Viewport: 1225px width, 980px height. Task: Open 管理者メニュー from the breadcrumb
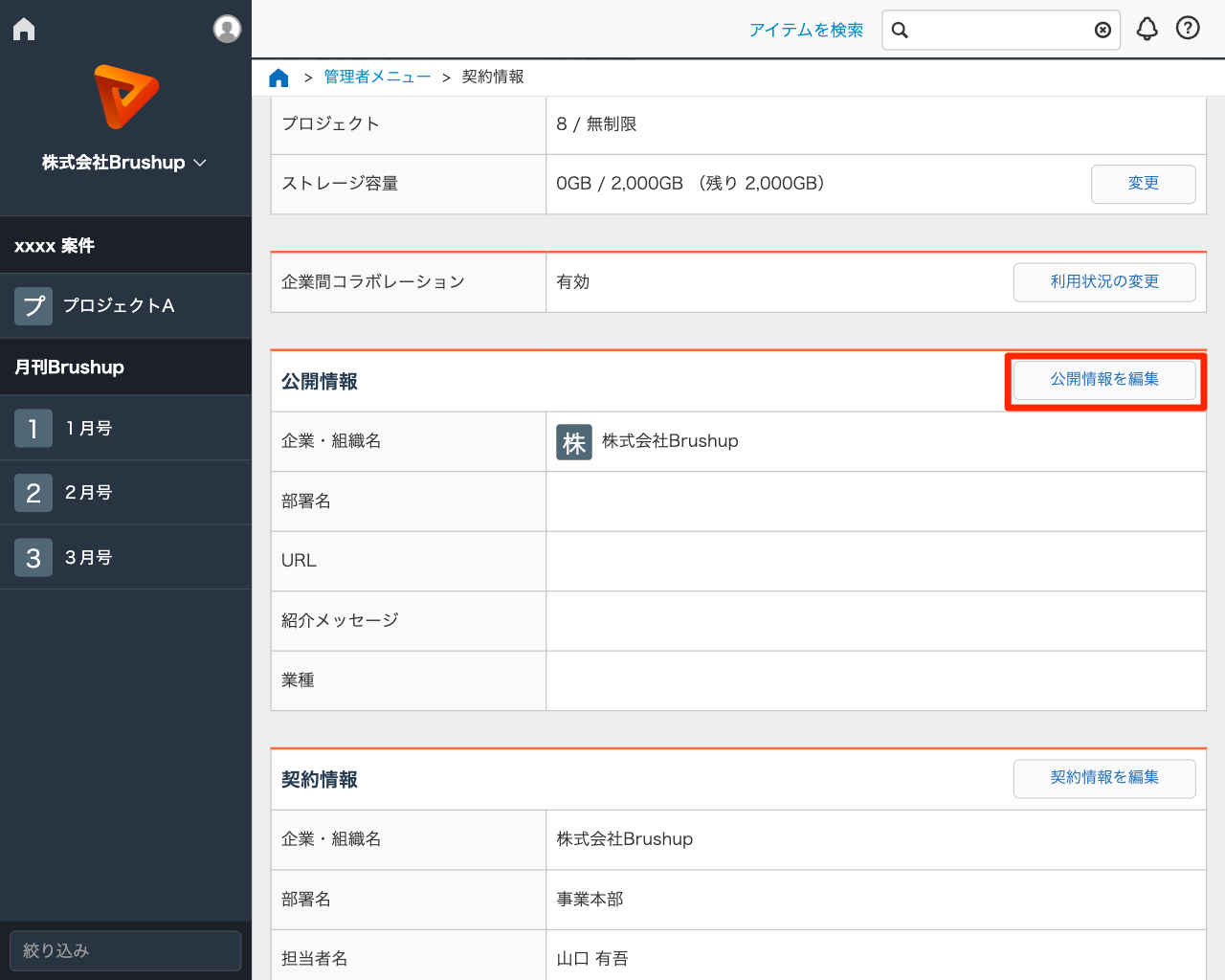pyautogui.click(x=377, y=77)
